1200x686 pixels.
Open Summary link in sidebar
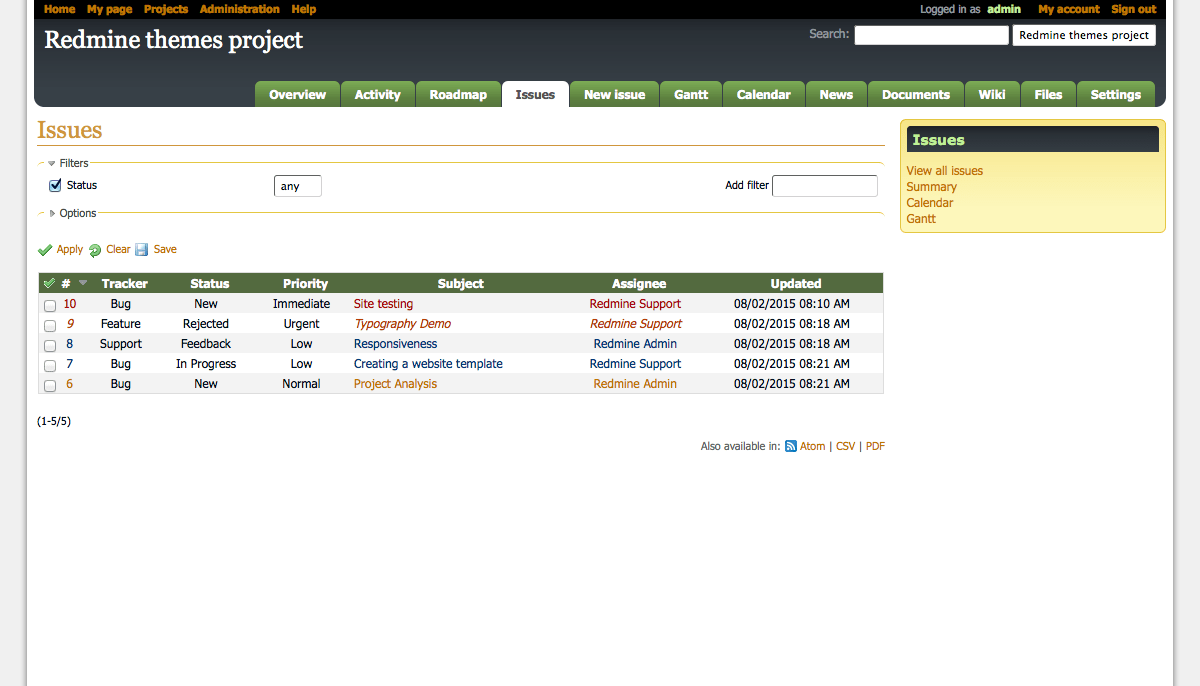tap(932, 187)
